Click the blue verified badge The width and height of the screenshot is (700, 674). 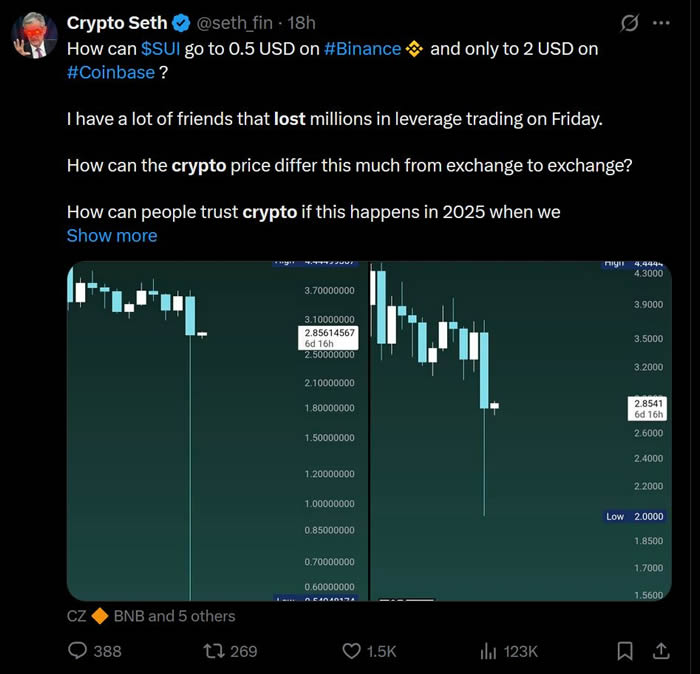182,23
